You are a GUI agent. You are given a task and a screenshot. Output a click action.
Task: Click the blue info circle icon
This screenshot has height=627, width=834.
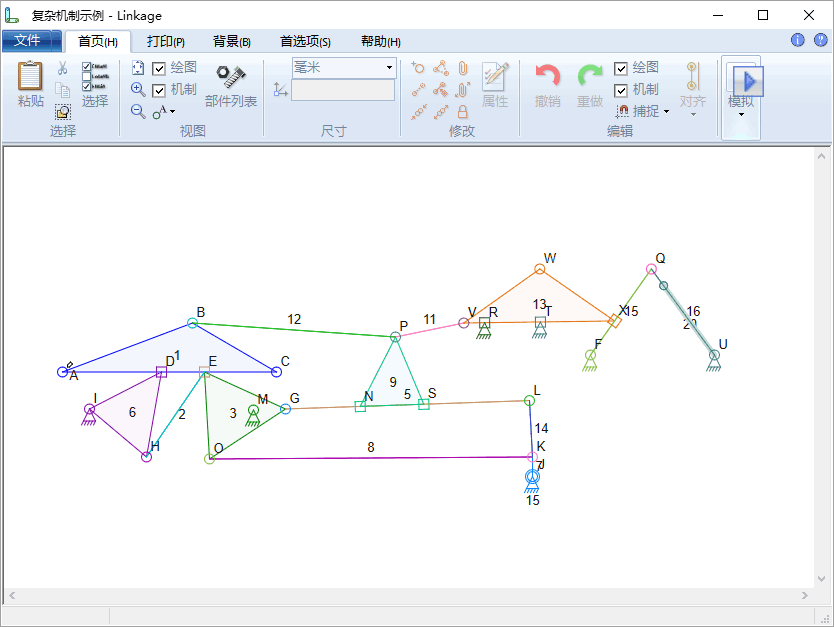click(x=798, y=40)
